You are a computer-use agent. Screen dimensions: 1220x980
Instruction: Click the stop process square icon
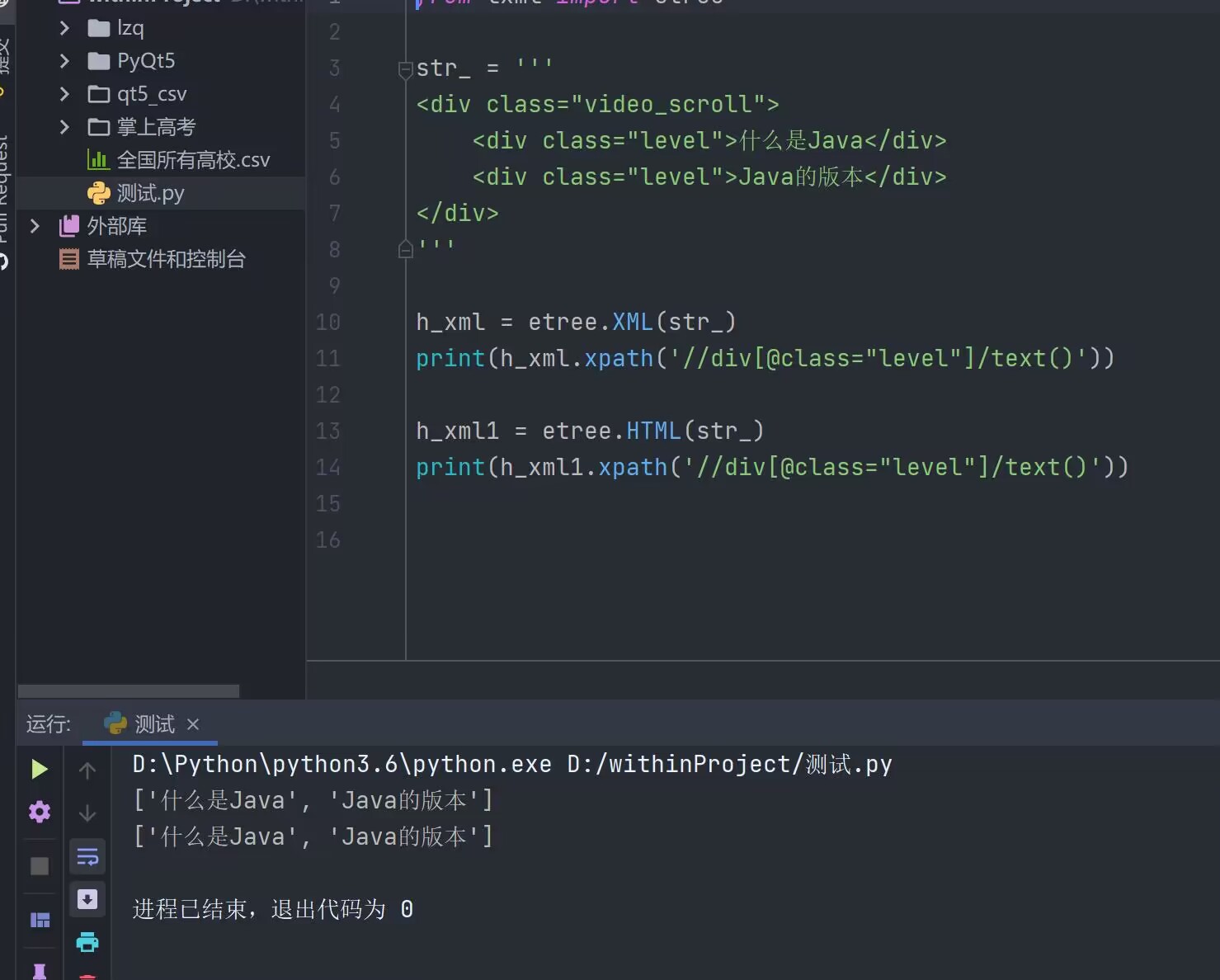[x=39, y=866]
